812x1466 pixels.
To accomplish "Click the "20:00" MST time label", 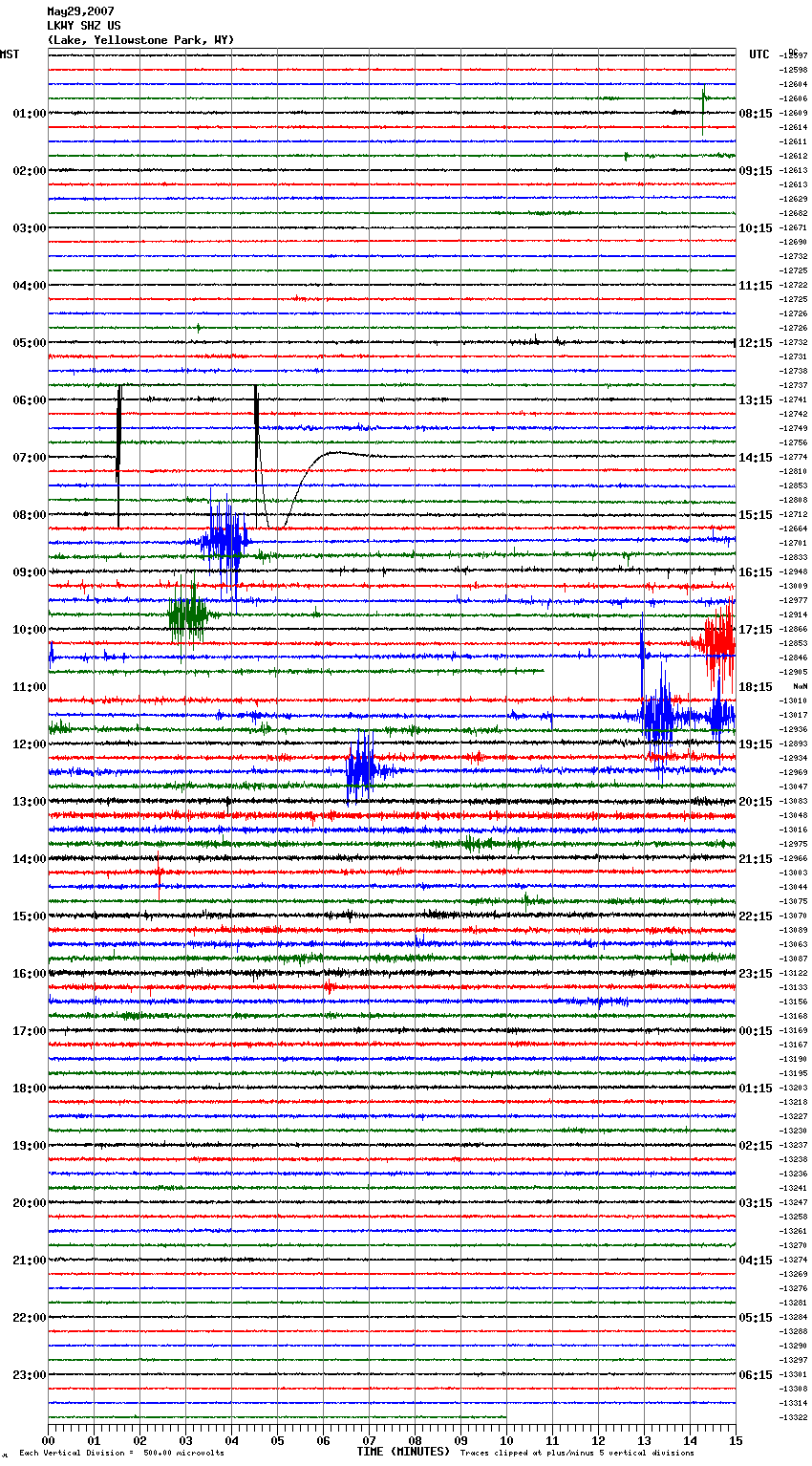I will 30,1203.
